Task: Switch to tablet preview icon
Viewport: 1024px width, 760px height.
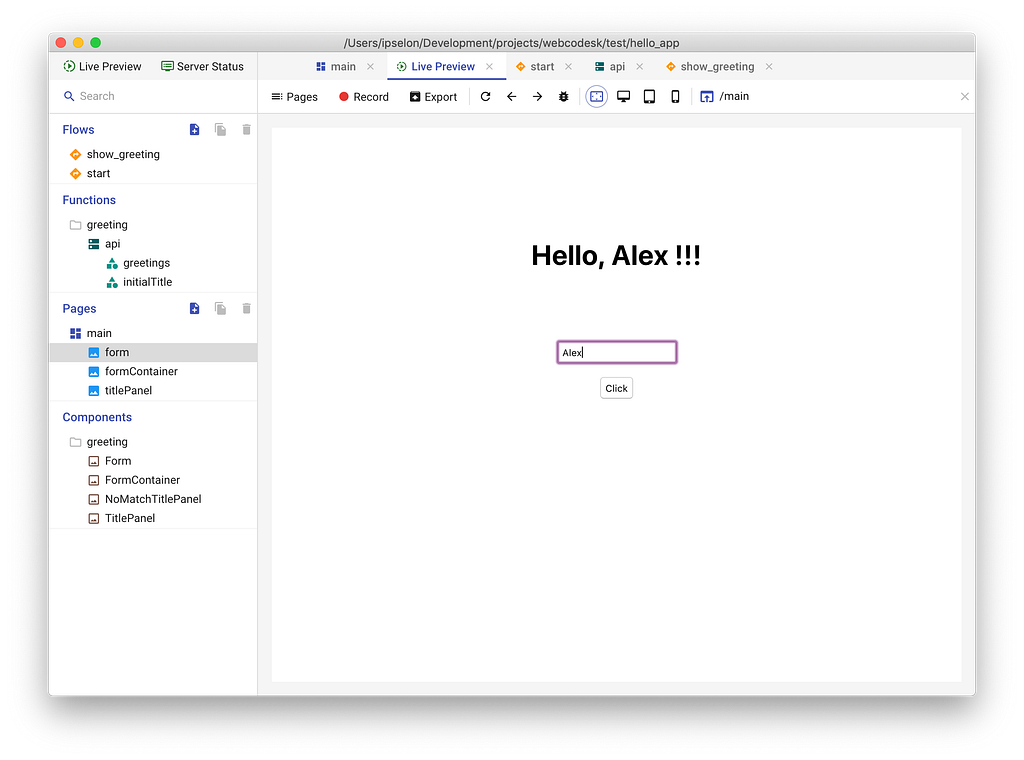Action: pyautogui.click(x=649, y=97)
